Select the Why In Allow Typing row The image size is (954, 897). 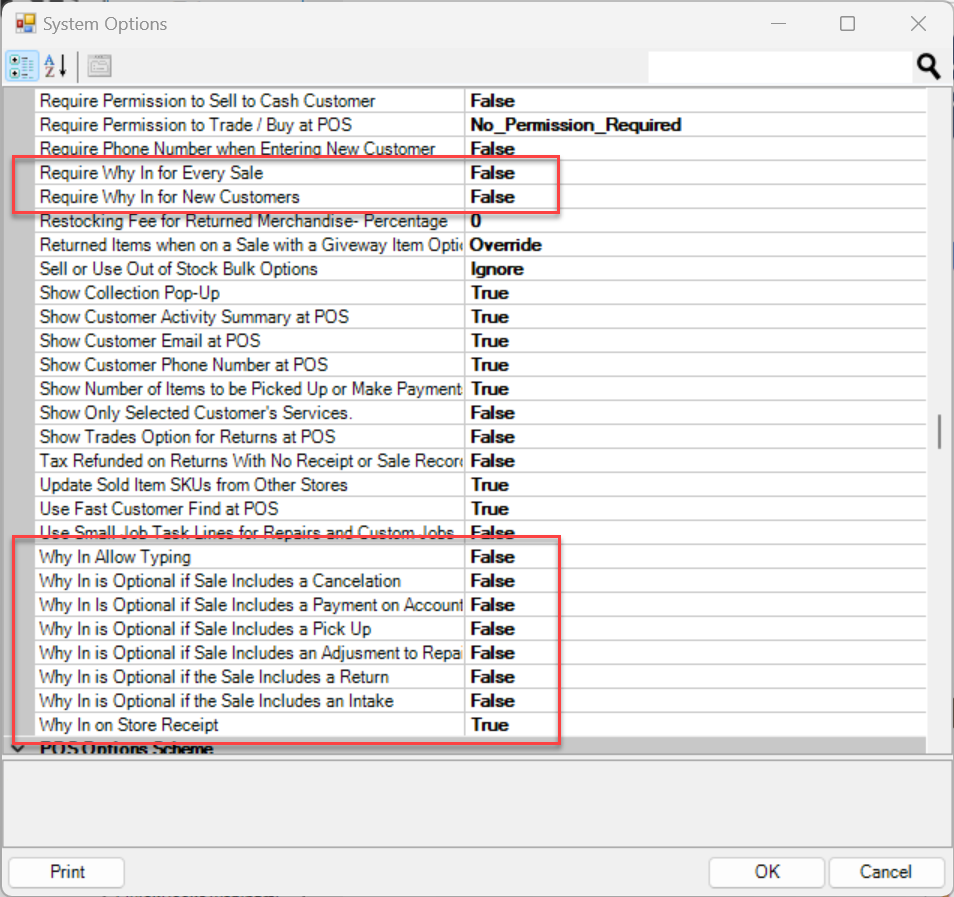point(250,557)
